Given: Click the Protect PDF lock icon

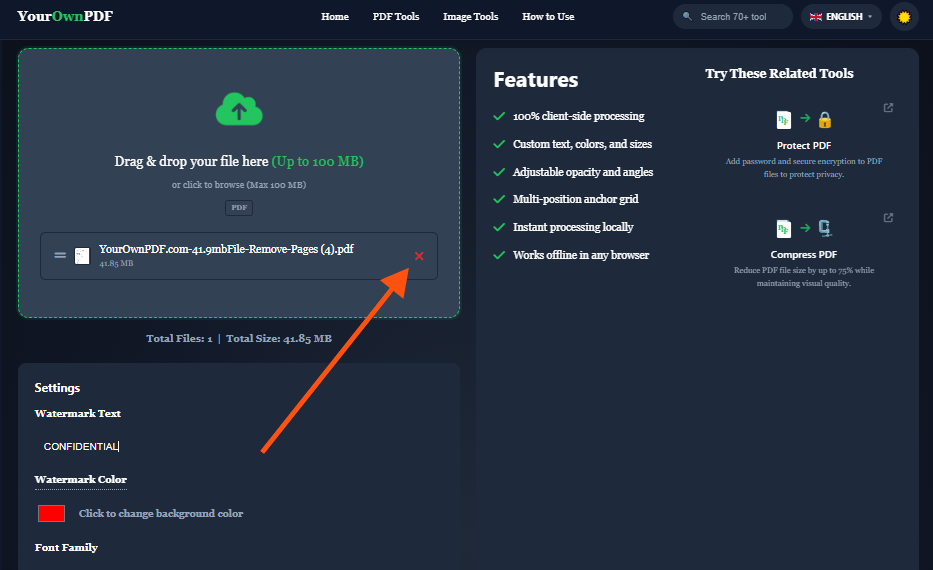Looking at the screenshot, I should pyautogui.click(x=825, y=120).
